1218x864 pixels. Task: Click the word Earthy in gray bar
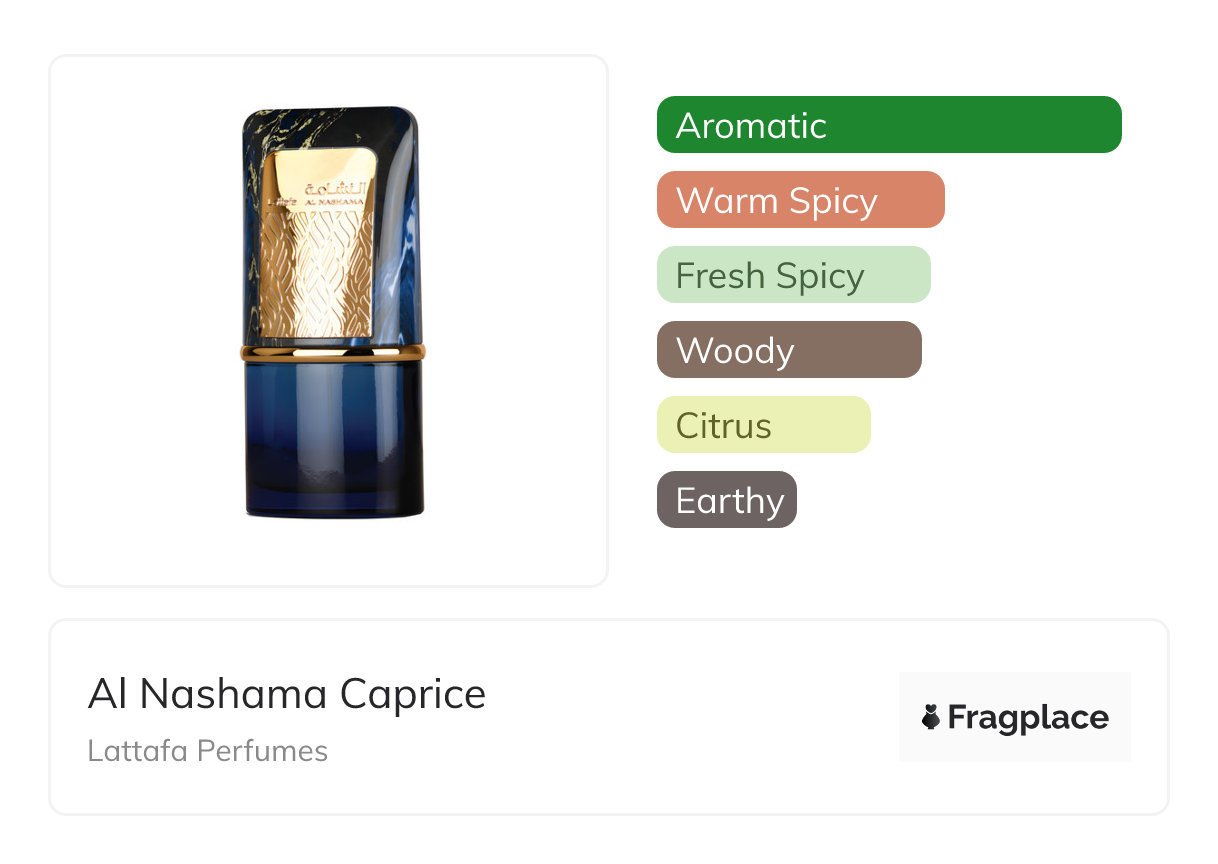click(730, 501)
